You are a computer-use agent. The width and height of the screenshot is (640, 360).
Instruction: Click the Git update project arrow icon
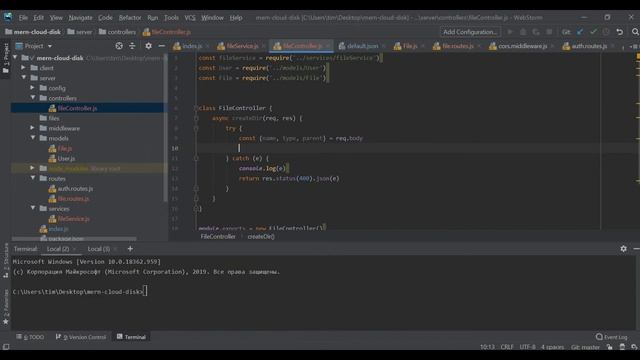(580, 32)
